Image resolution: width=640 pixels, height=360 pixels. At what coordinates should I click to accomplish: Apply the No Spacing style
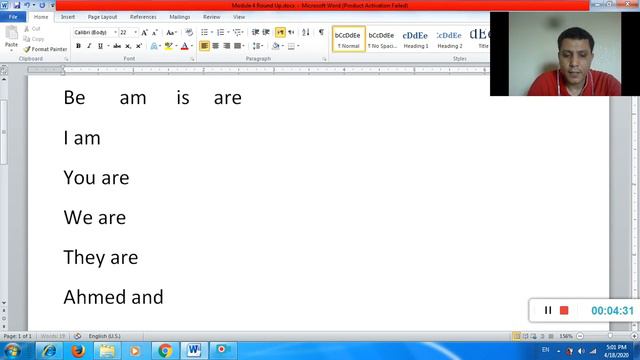coord(382,39)
